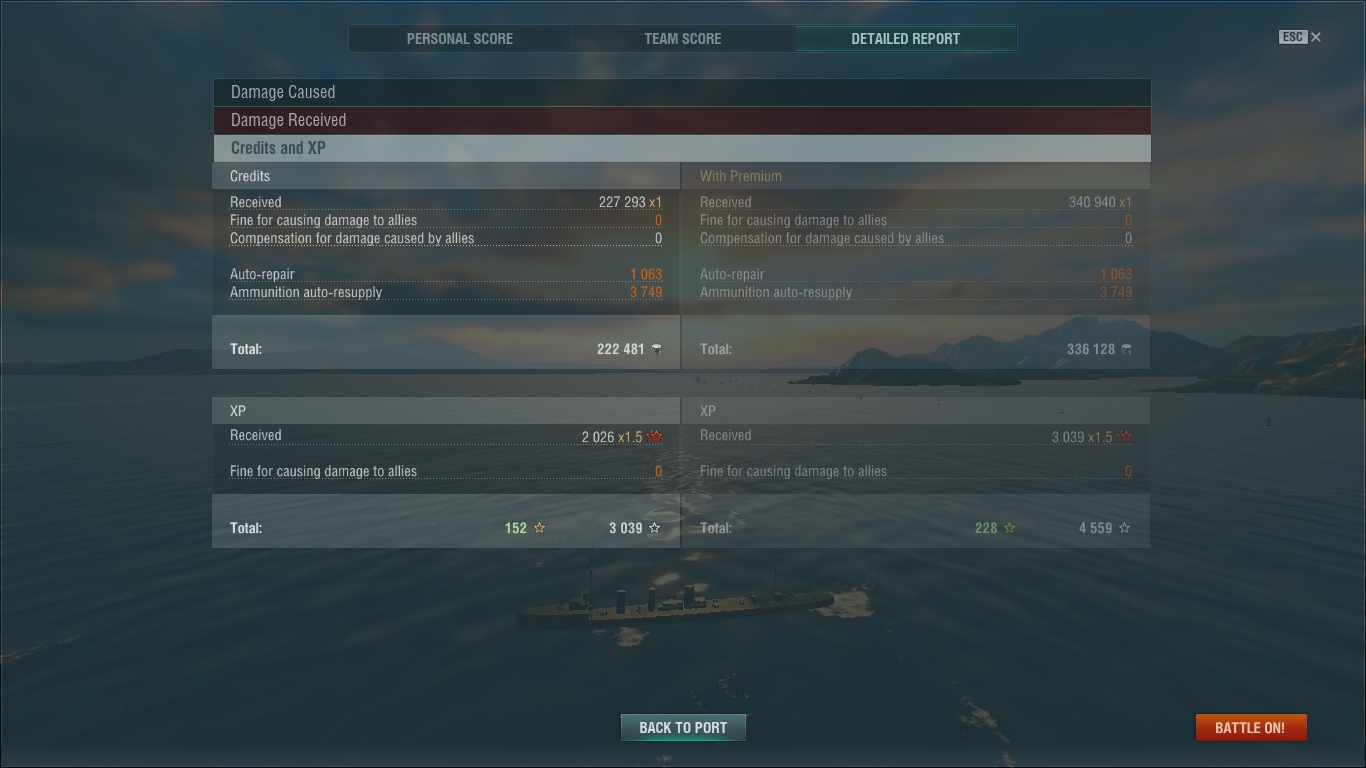Click the ESC key indicator

1293,37
